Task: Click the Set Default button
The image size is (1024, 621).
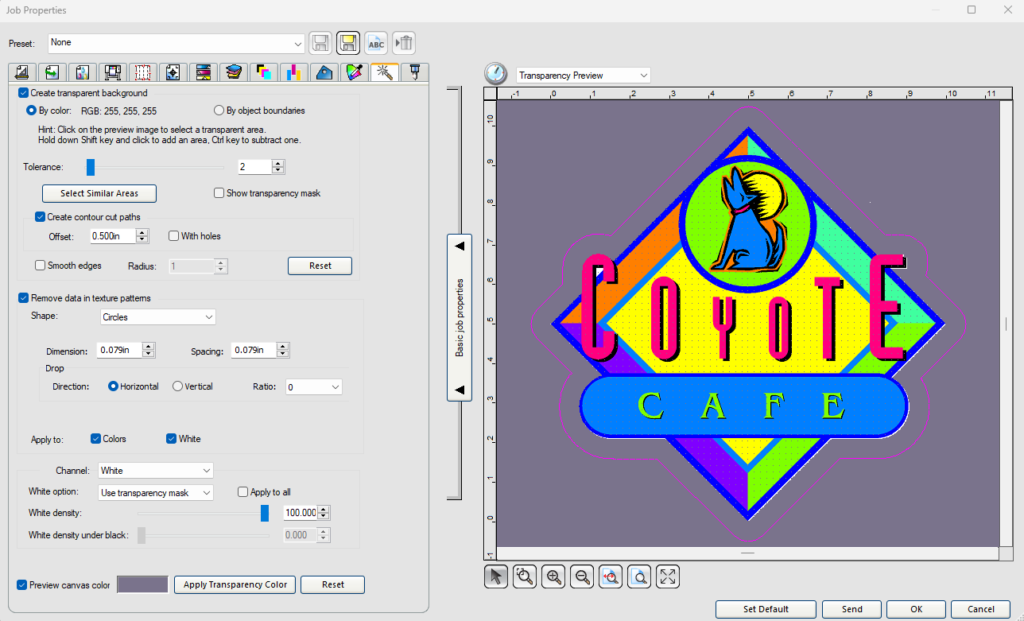Action: [x=765, y=609]
